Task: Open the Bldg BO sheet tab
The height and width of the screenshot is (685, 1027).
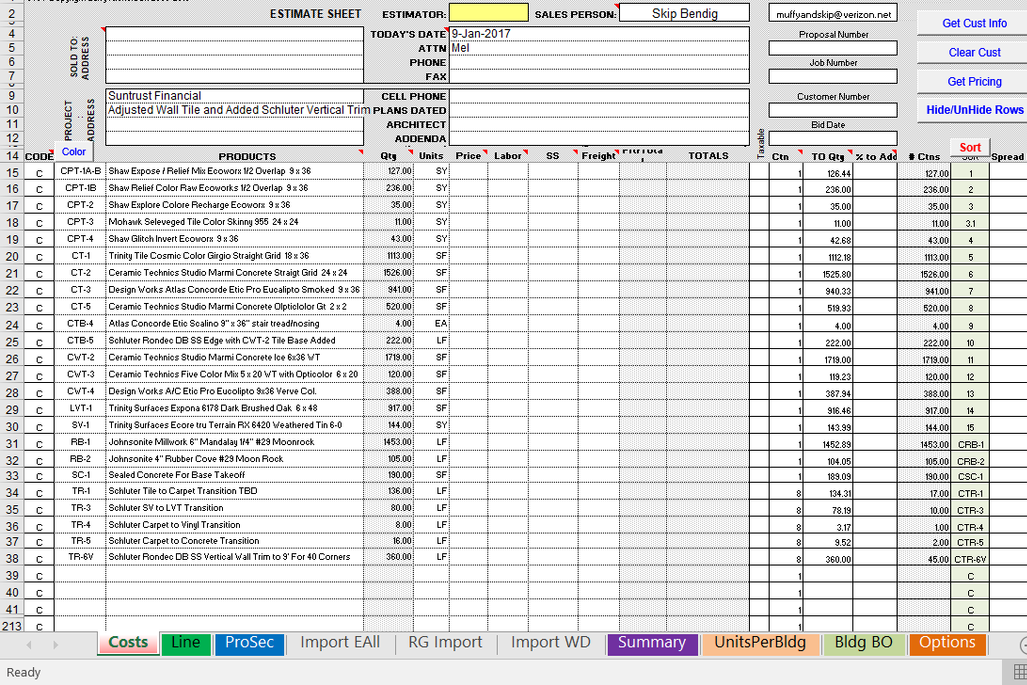Action: (863, 642)
